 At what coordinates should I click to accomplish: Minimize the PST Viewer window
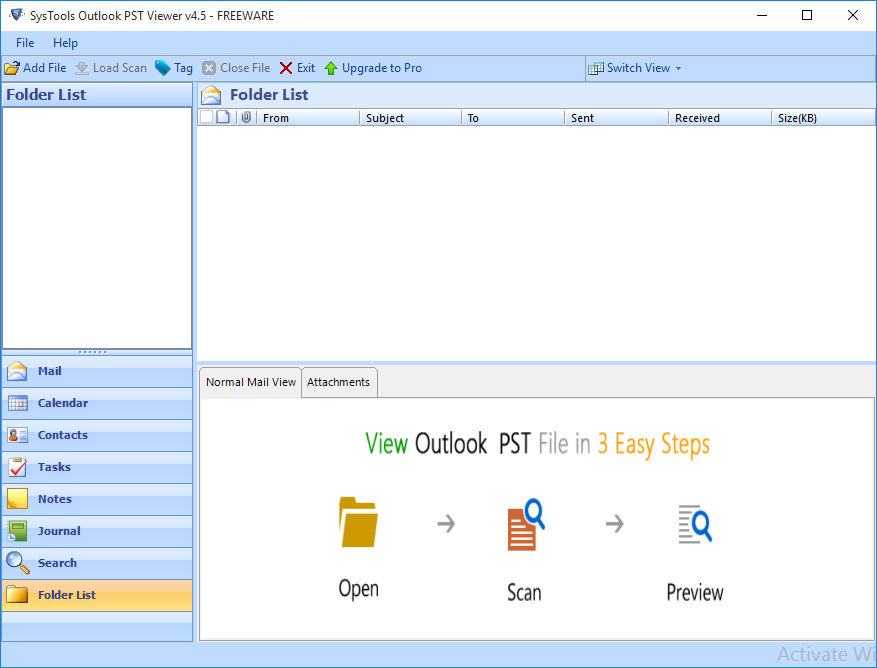[762, 15]
